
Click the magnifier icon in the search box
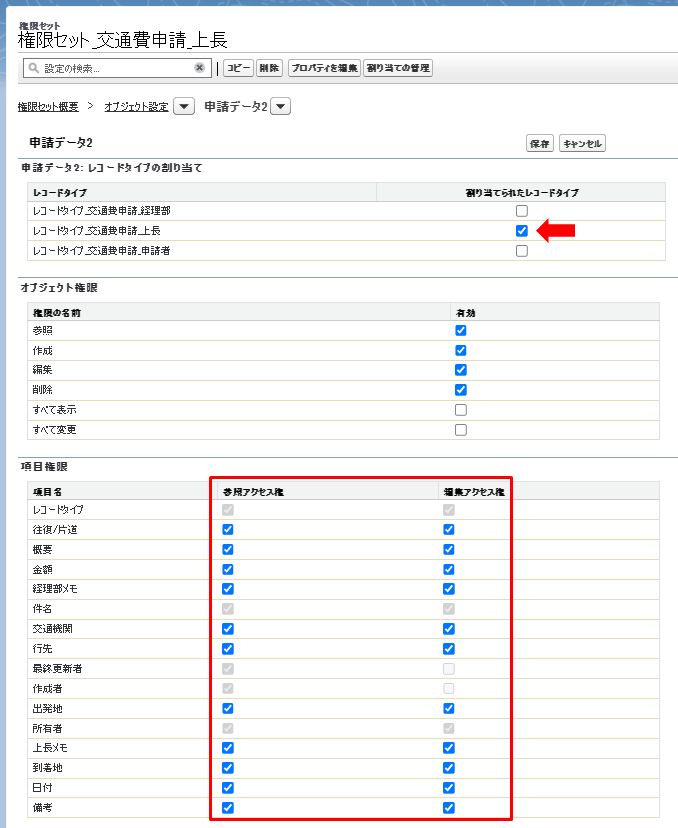(x=34, y=68)
